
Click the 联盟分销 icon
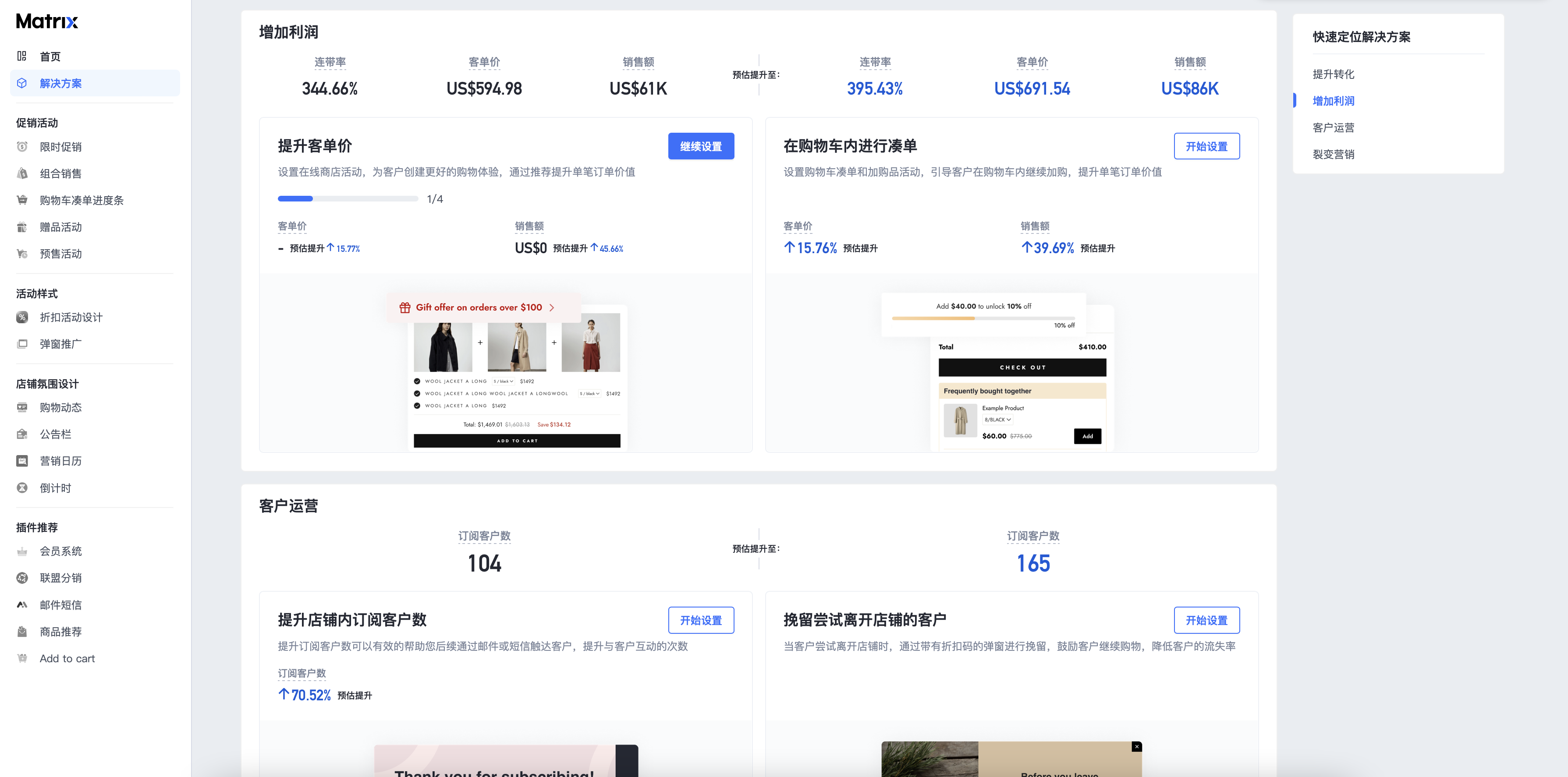coord(22,578)
